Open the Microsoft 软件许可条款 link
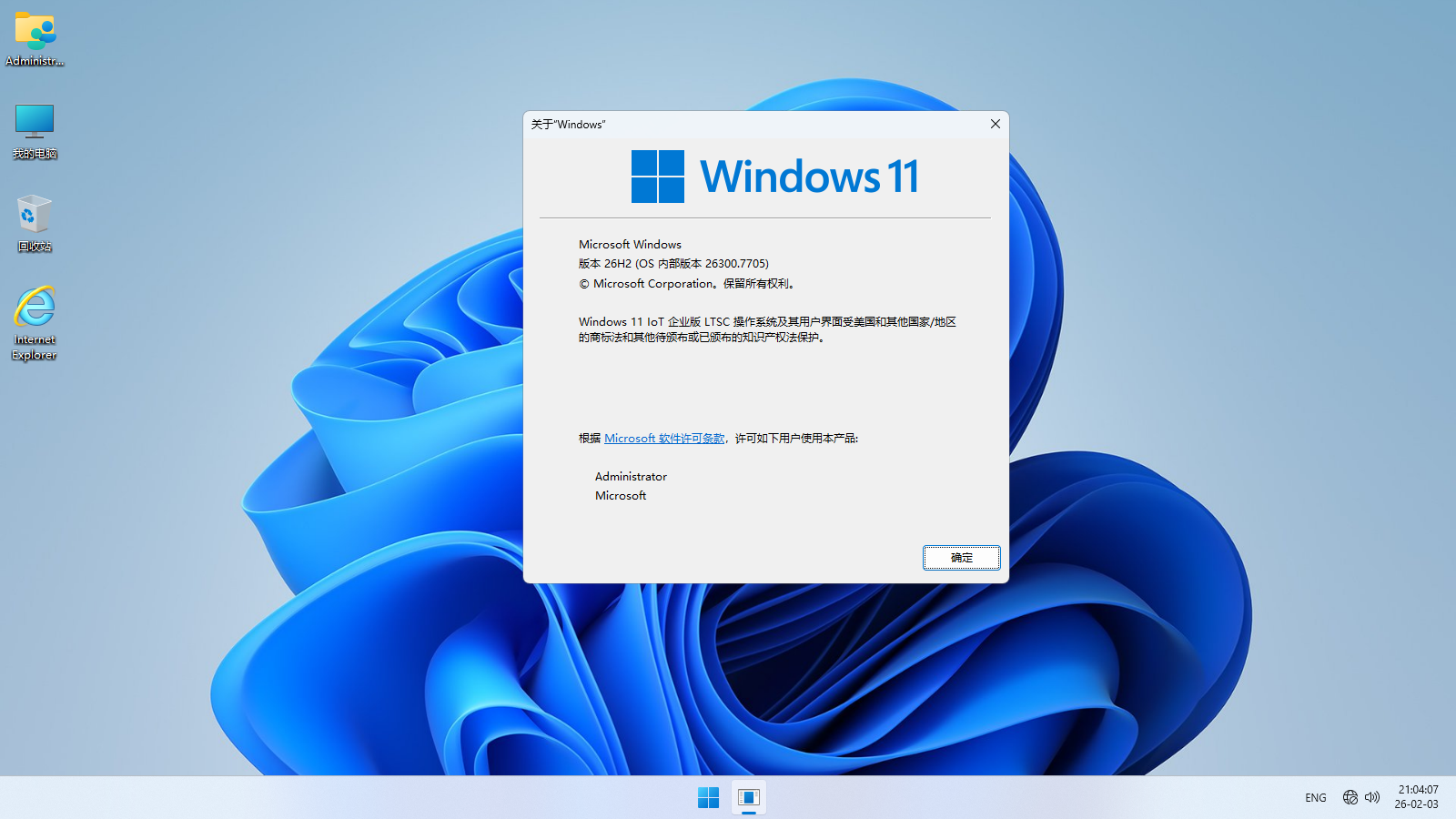The image size is (1456, 819). coord(664,439)
